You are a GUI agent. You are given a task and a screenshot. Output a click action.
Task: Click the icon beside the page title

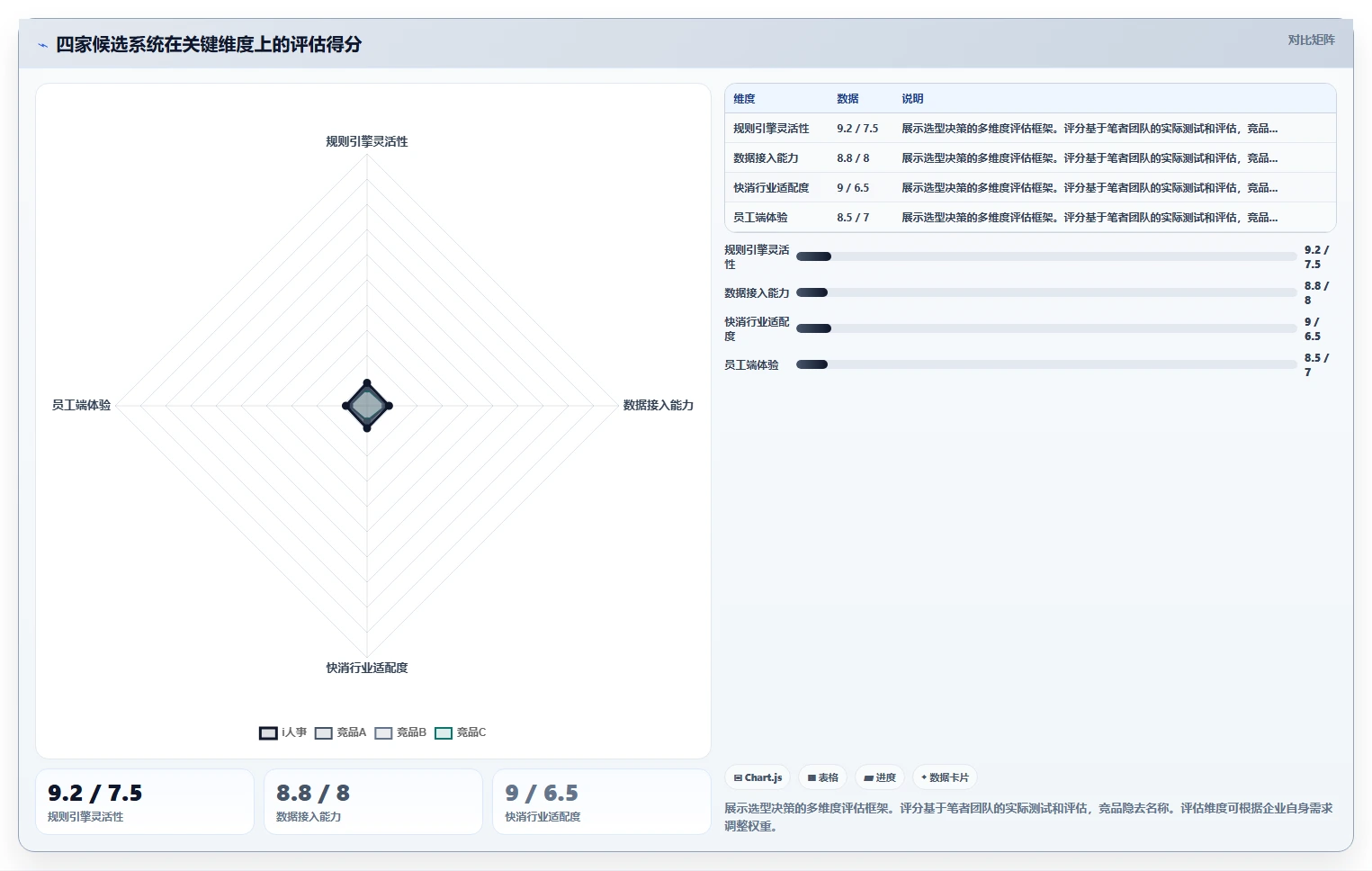click(x=42, y=45)
